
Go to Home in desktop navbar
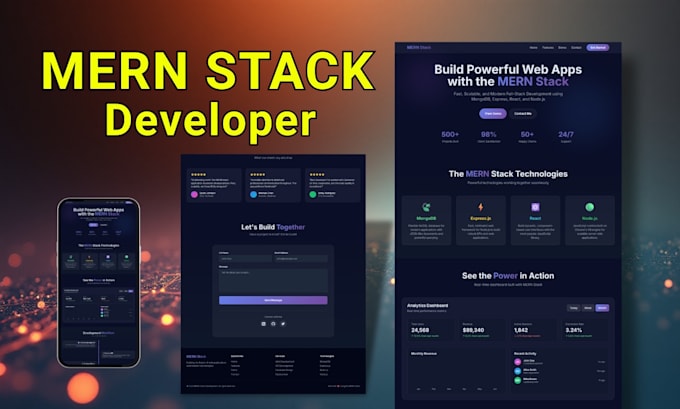pyautogui.click(x=533, y=48)
